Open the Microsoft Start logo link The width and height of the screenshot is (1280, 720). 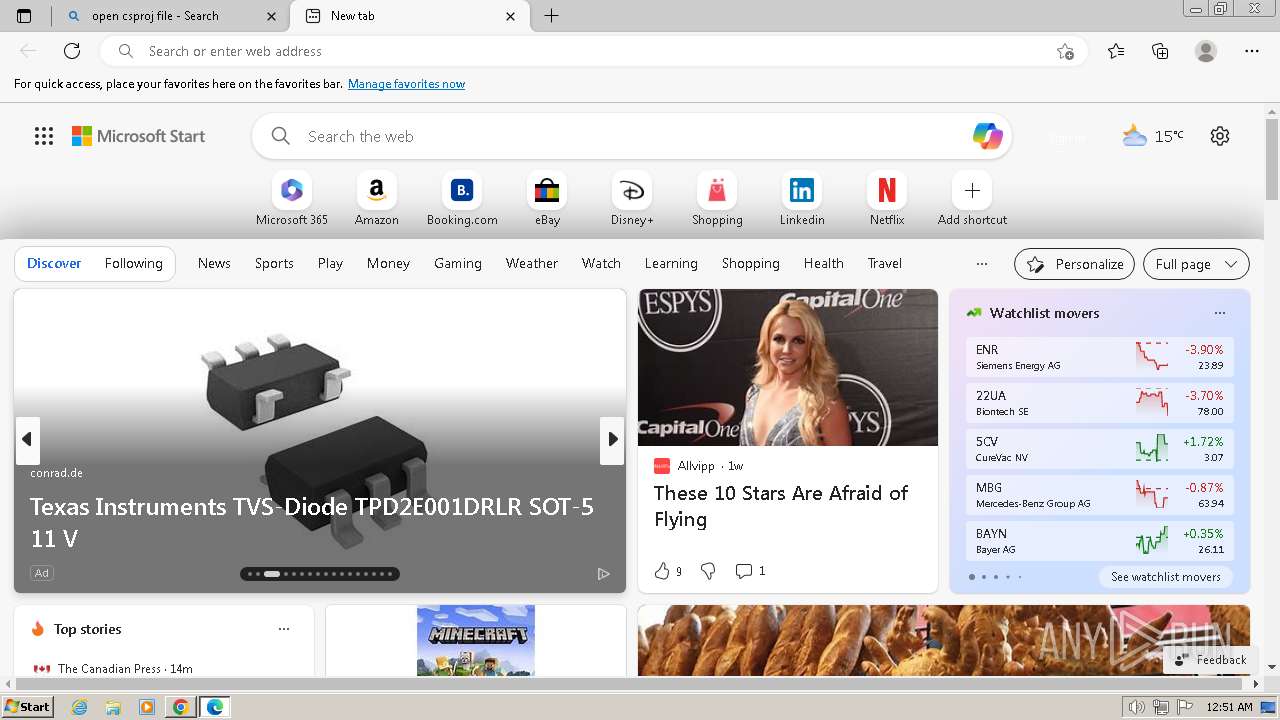coord(138,136)
